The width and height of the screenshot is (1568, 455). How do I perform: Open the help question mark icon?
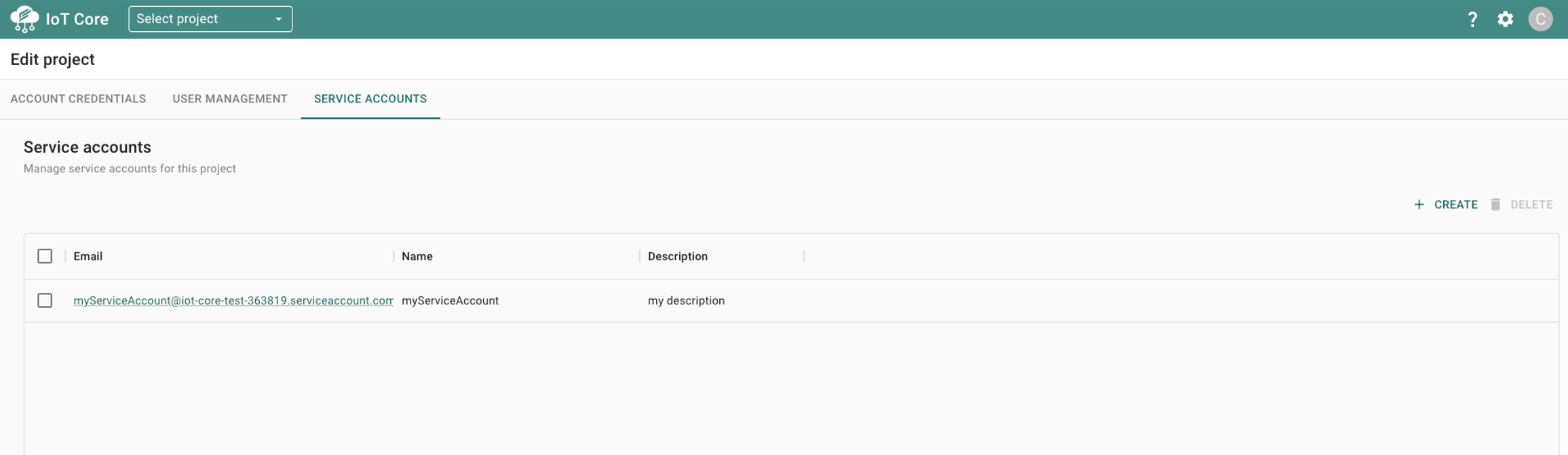point(1472,19)
